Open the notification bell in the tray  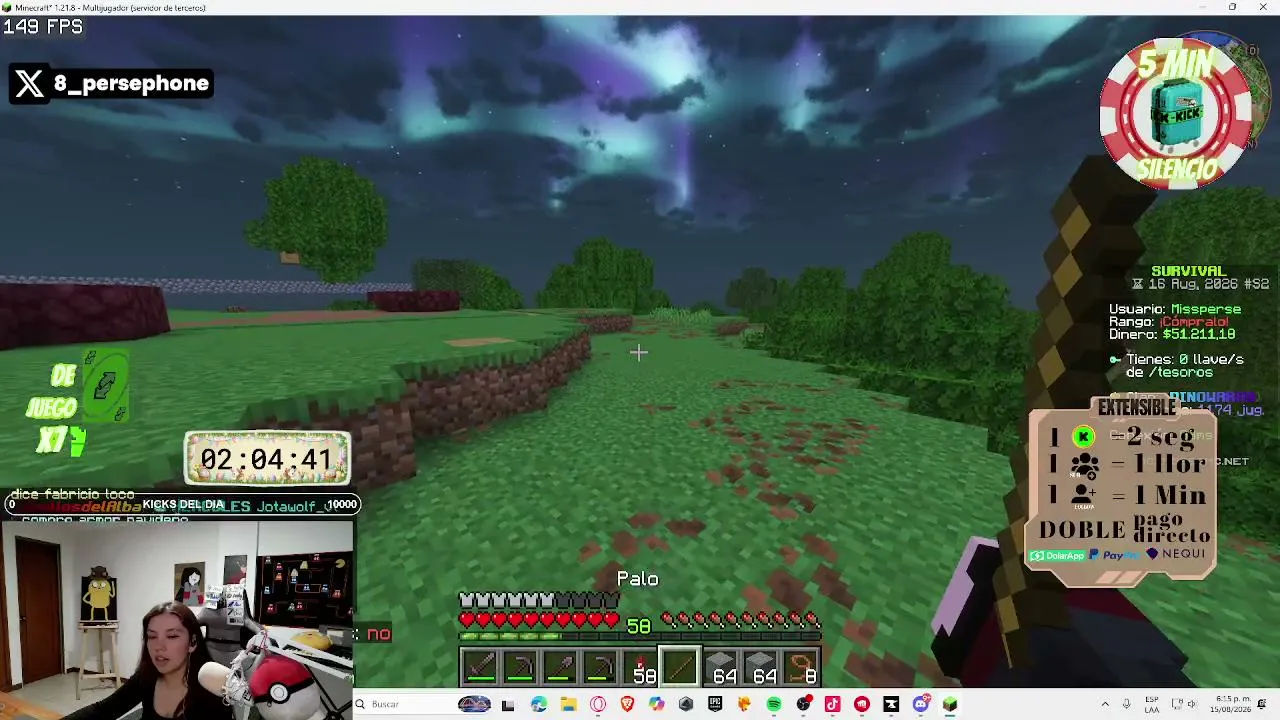[x=1264, y=704]
